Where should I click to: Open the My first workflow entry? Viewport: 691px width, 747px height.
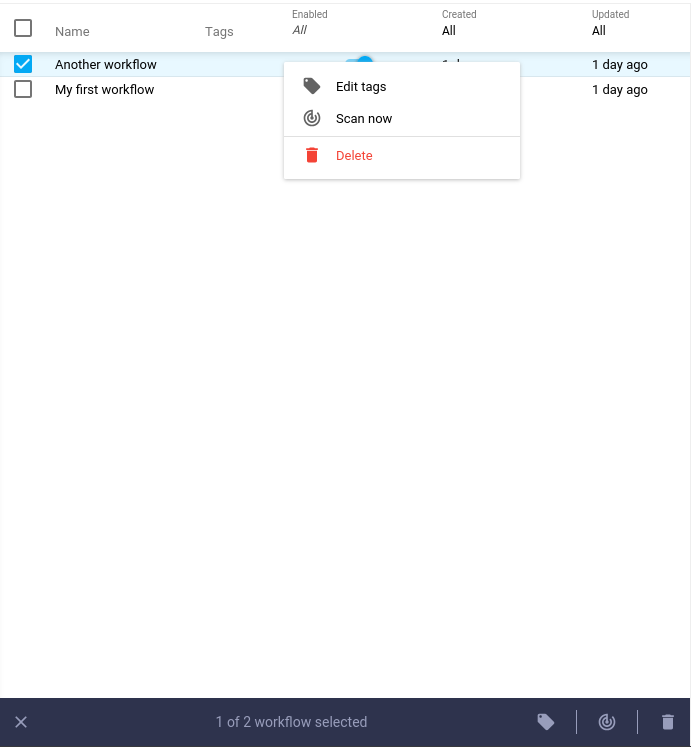click(x=104, y=90)
